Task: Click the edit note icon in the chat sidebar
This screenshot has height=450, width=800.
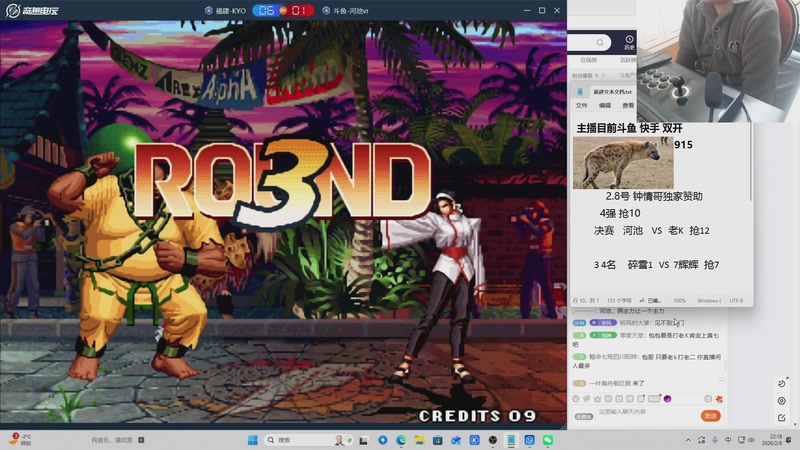Action: [x=782, y=418]
